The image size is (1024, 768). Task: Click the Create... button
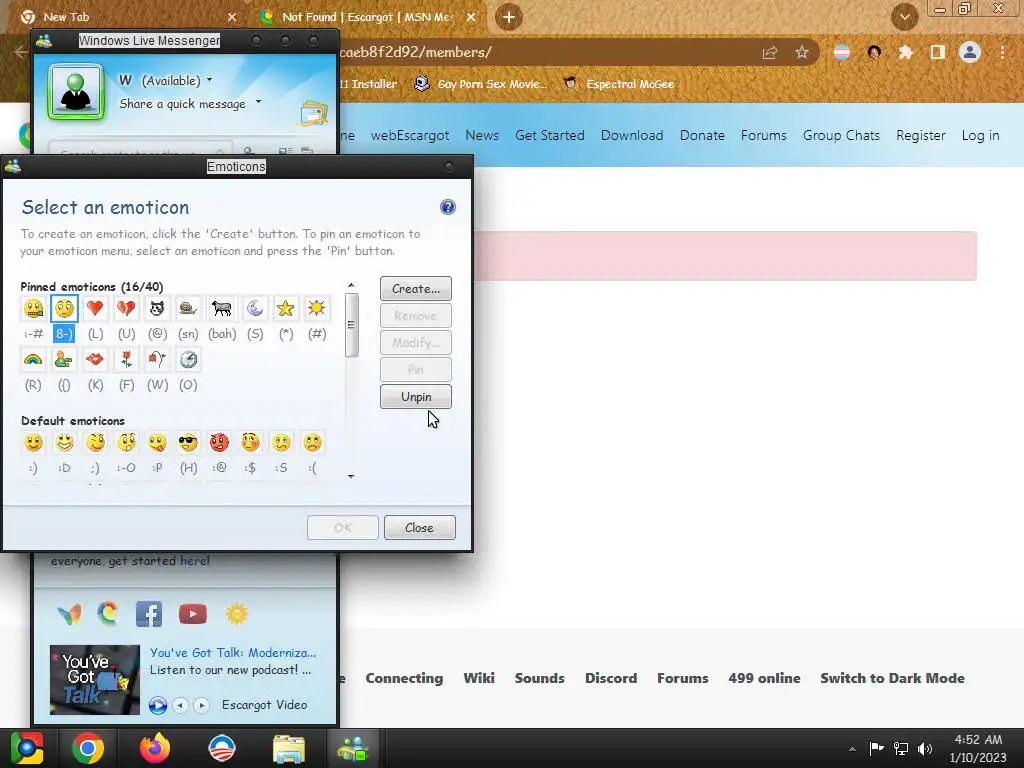pos(416,289)
